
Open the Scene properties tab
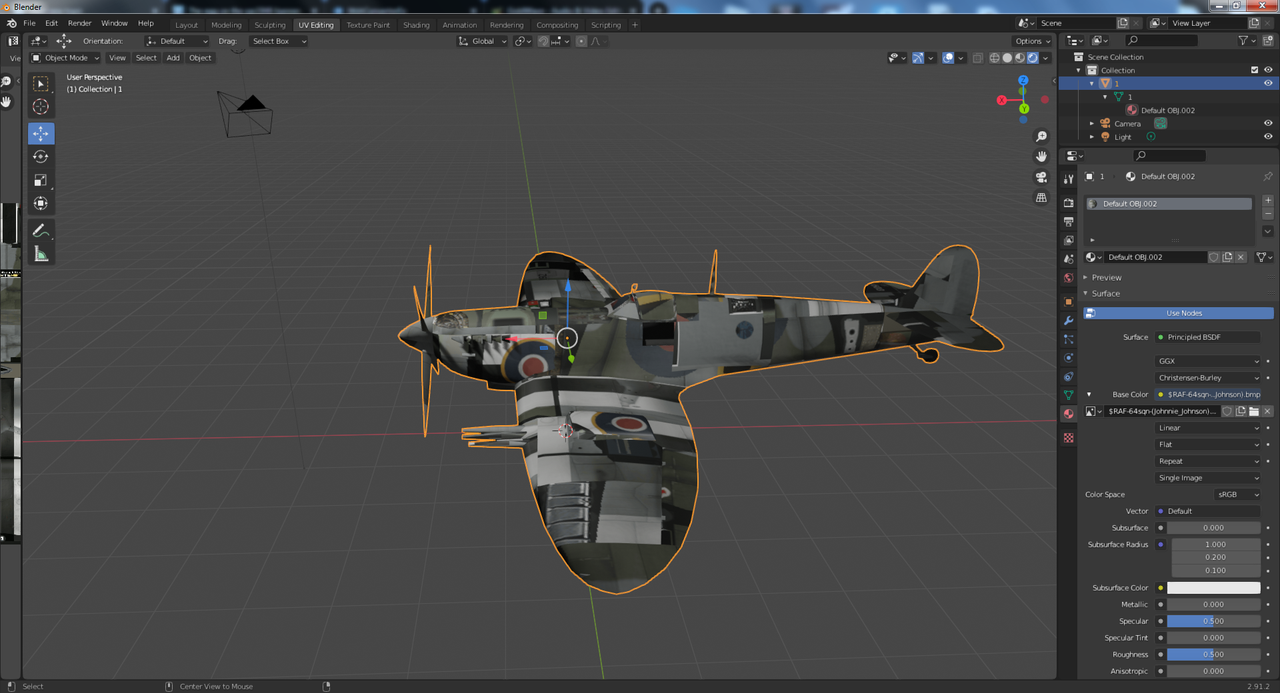[x=1068, y=259]
